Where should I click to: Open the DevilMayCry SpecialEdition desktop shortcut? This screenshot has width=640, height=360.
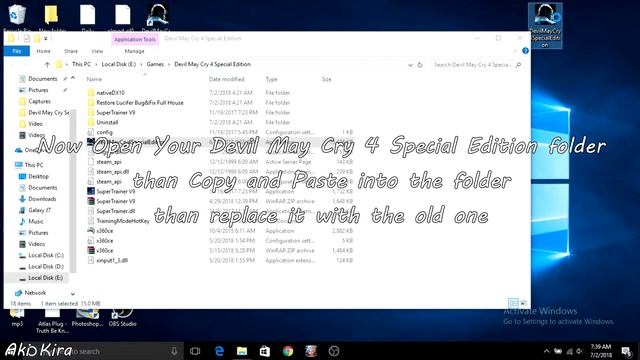tap(545, 25)
